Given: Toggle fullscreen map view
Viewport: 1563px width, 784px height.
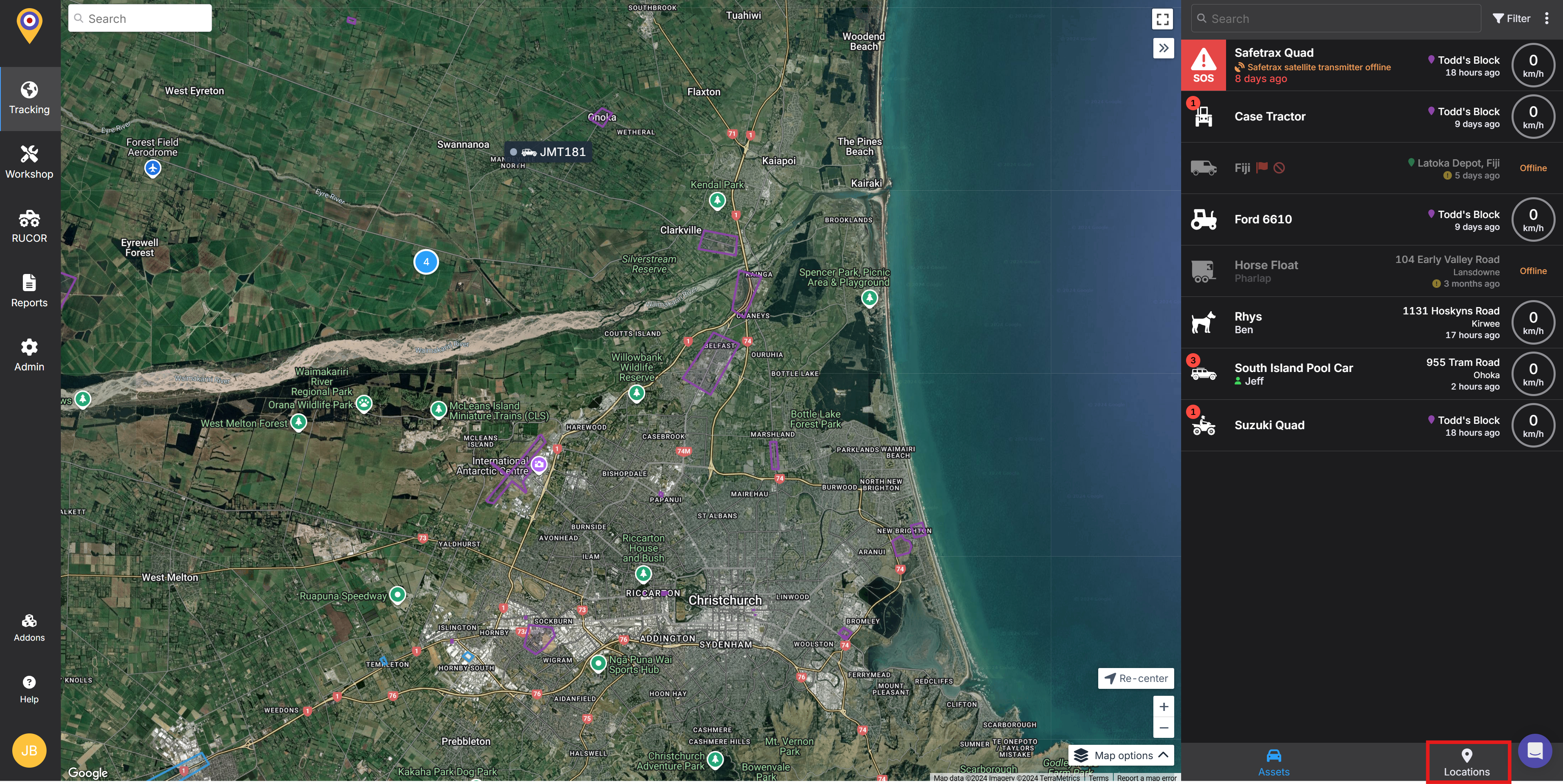Looking at the screenshot, I should (x=1162, y=19).
